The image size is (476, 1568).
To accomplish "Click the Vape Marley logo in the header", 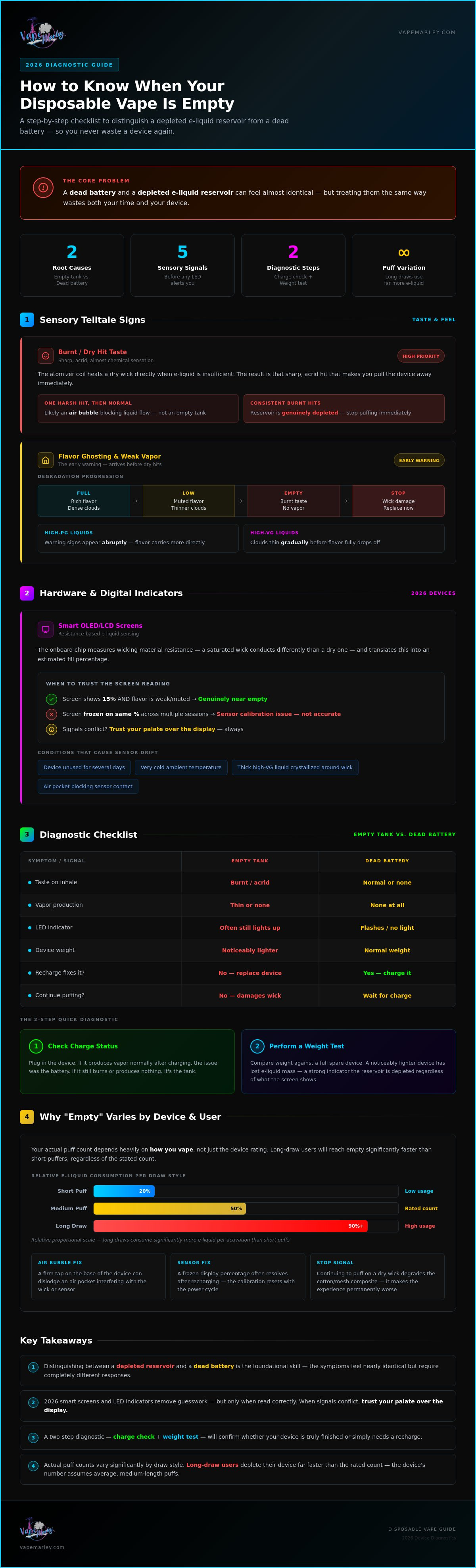I will pos(42,32).
